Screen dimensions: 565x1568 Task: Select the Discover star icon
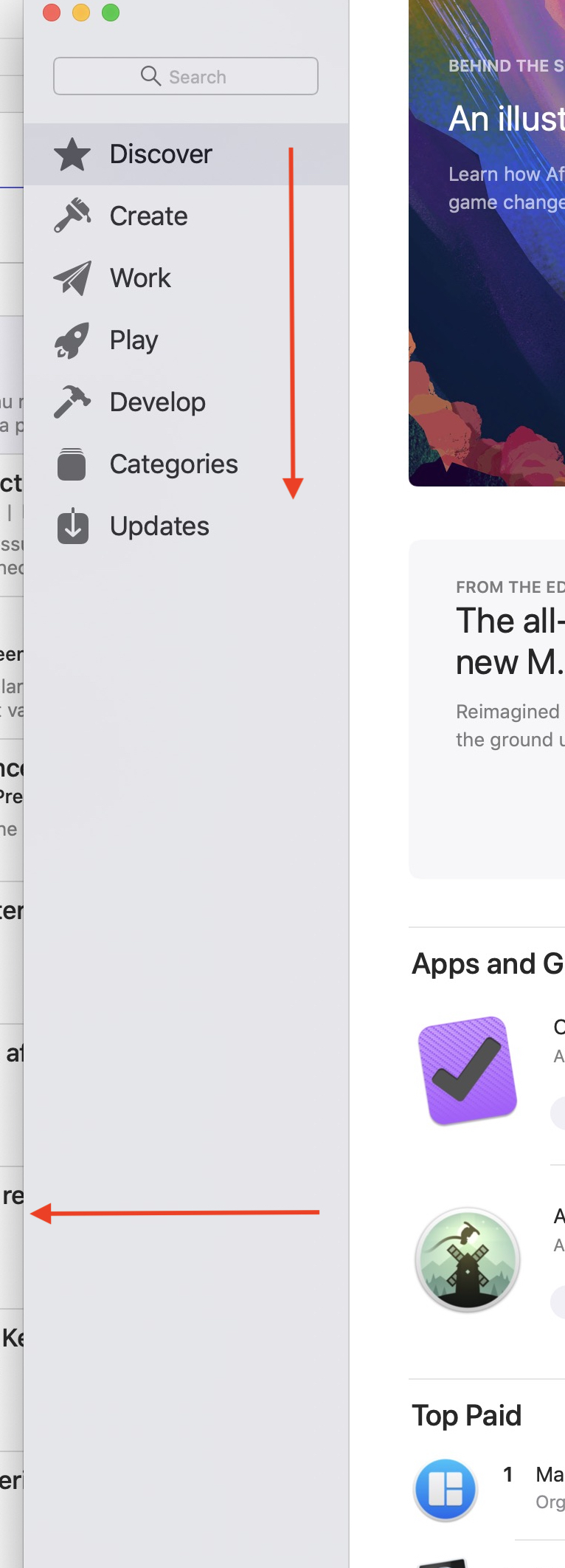pyautogui.click(x=72, y=154)
